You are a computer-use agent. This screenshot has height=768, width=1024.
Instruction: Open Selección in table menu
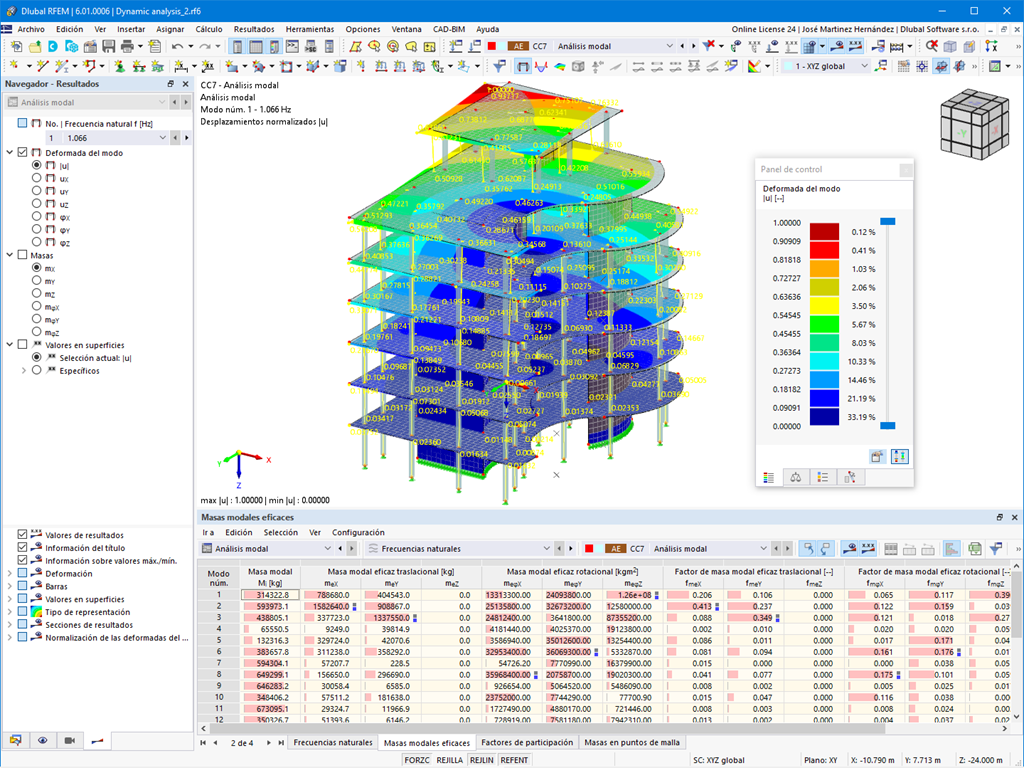pos(281,532)
